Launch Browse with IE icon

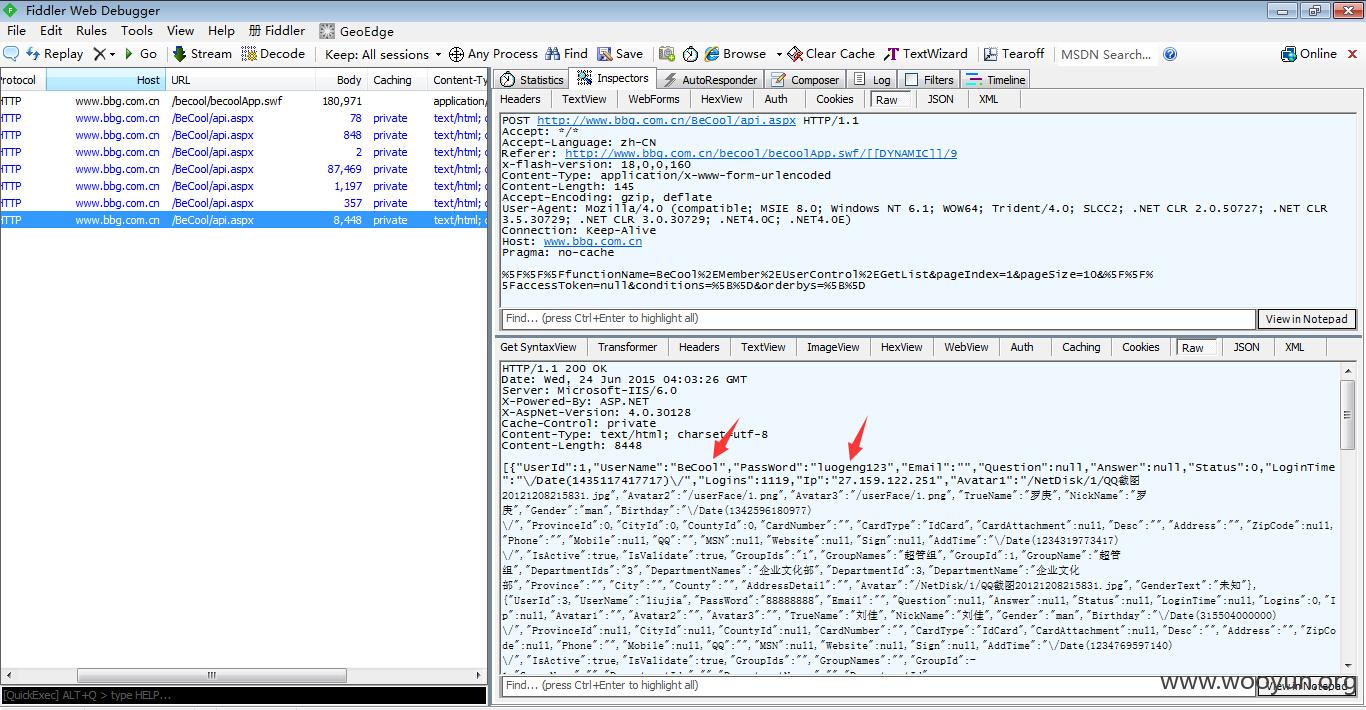point(735,54)
